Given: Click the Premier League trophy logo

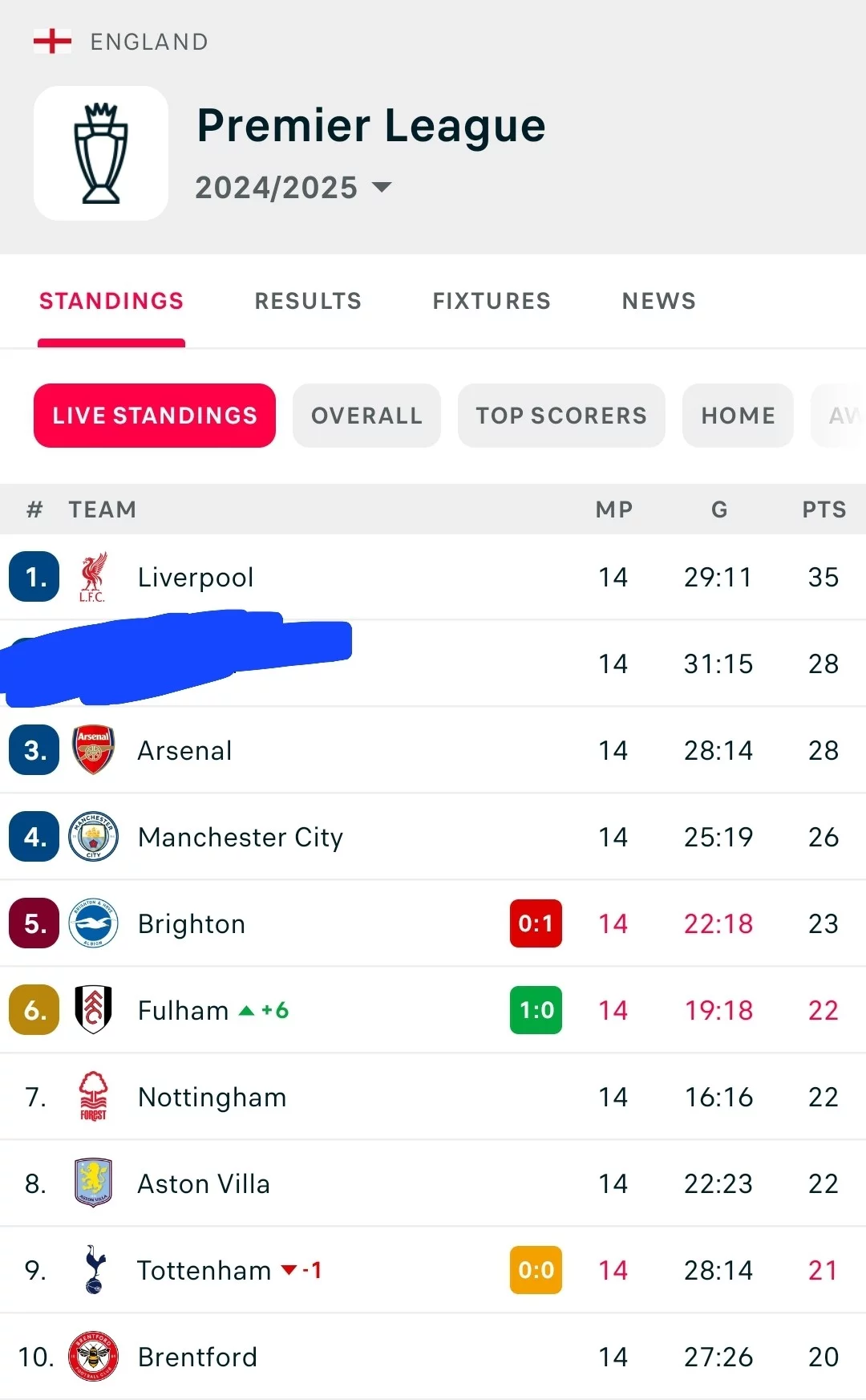Looking at the screenshot, I should [101, 153].
